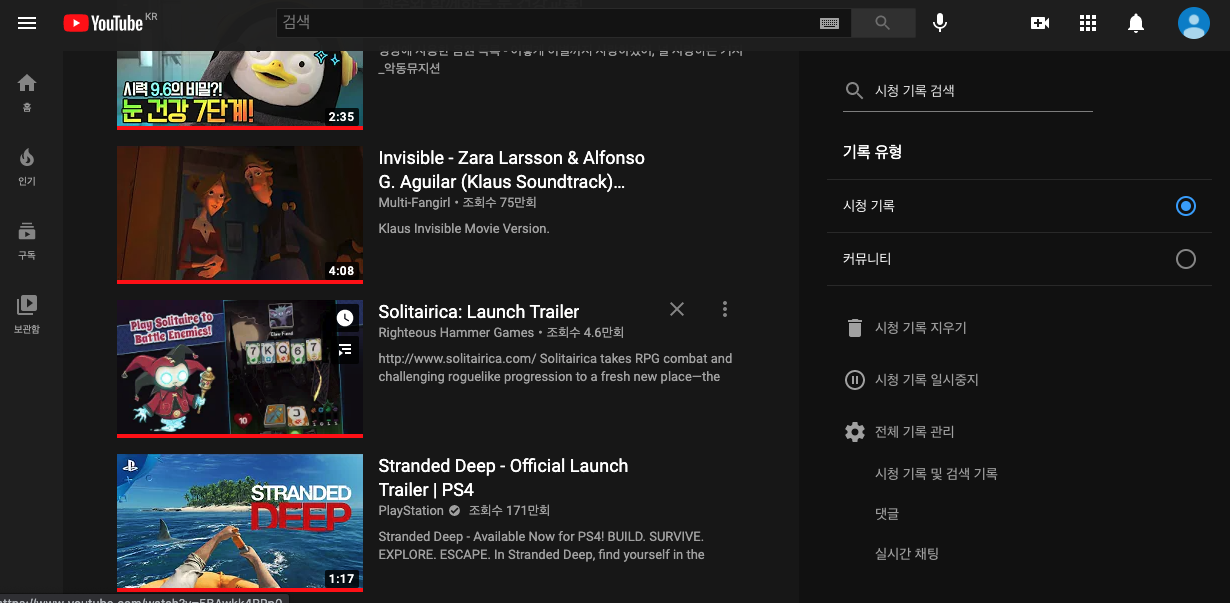Open 구독 subscriptions in the sidebar
Screen dimensions: 1230x603
click(x=27, y=240)
